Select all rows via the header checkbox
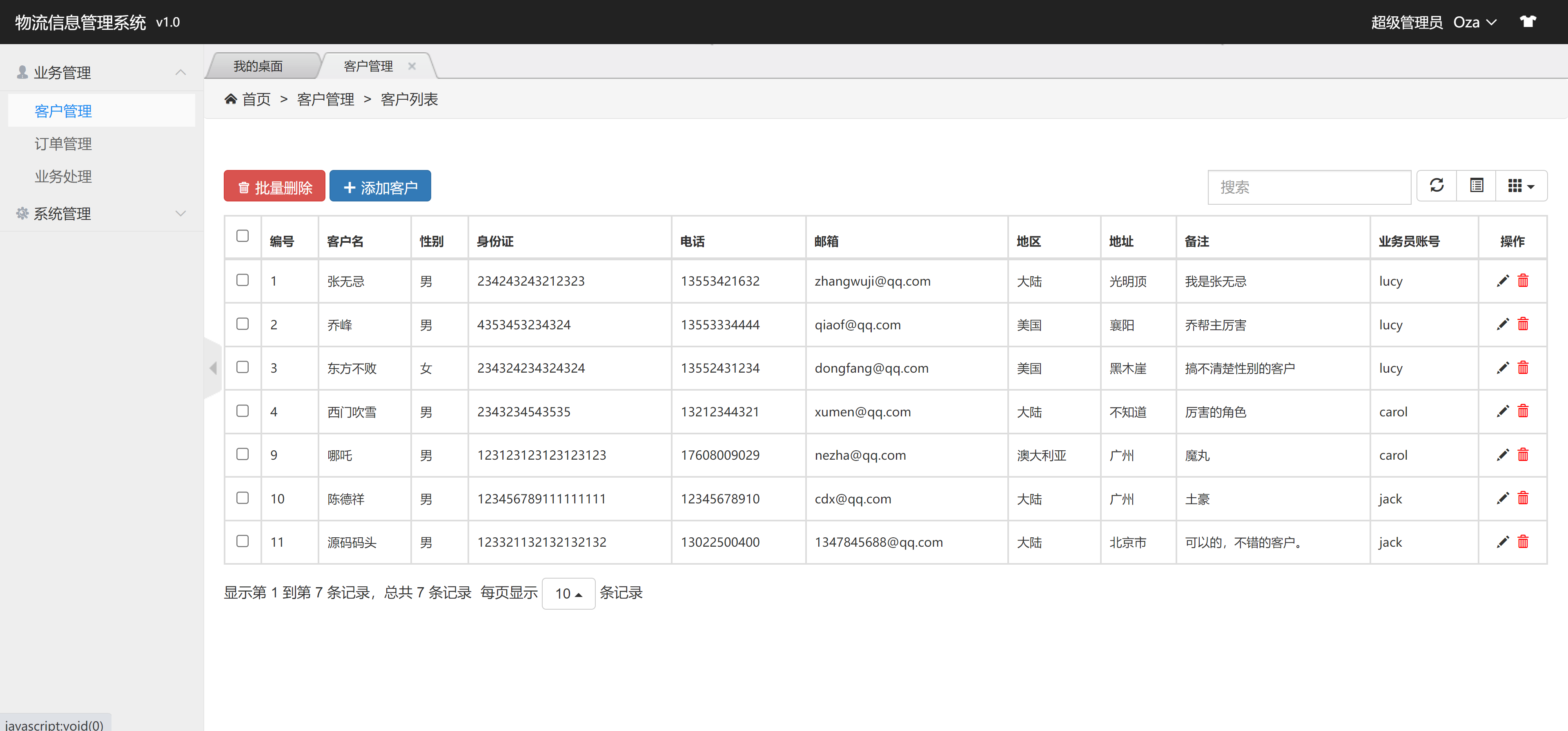Image resolution: width=1568 pixels, height=731 pixels. (243, 236)
